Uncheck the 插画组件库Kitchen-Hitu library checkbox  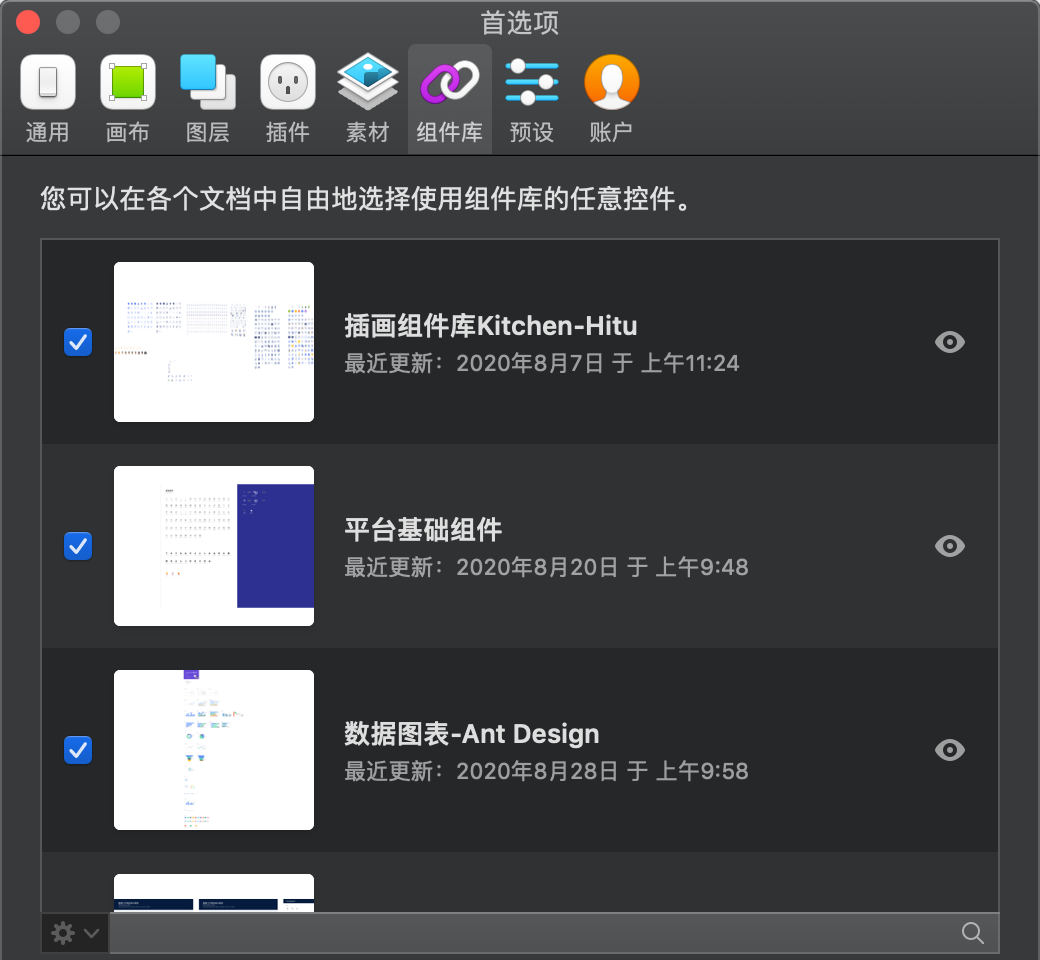click(78, 342)
